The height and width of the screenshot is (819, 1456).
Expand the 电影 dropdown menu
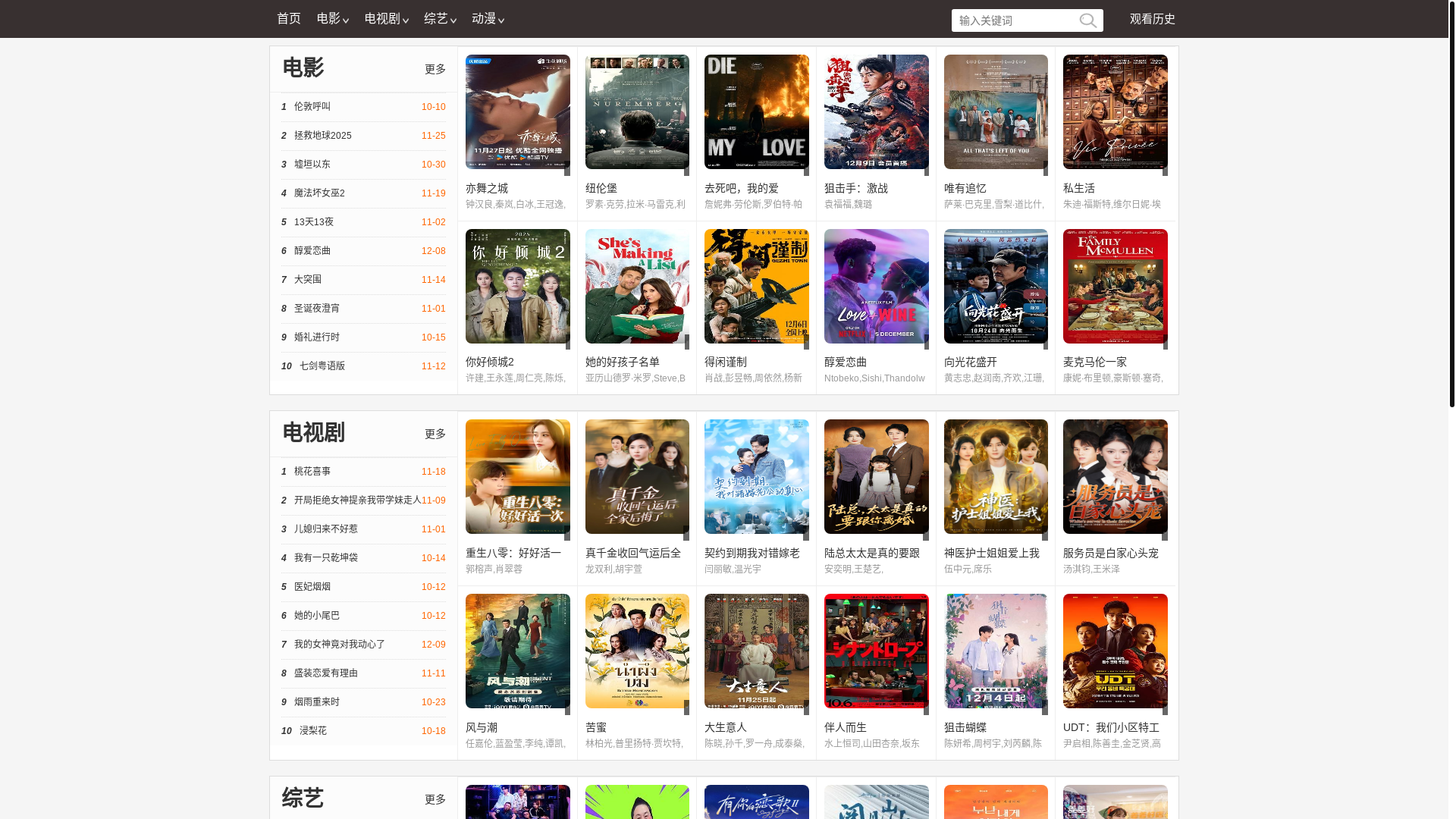click(332, 19)
